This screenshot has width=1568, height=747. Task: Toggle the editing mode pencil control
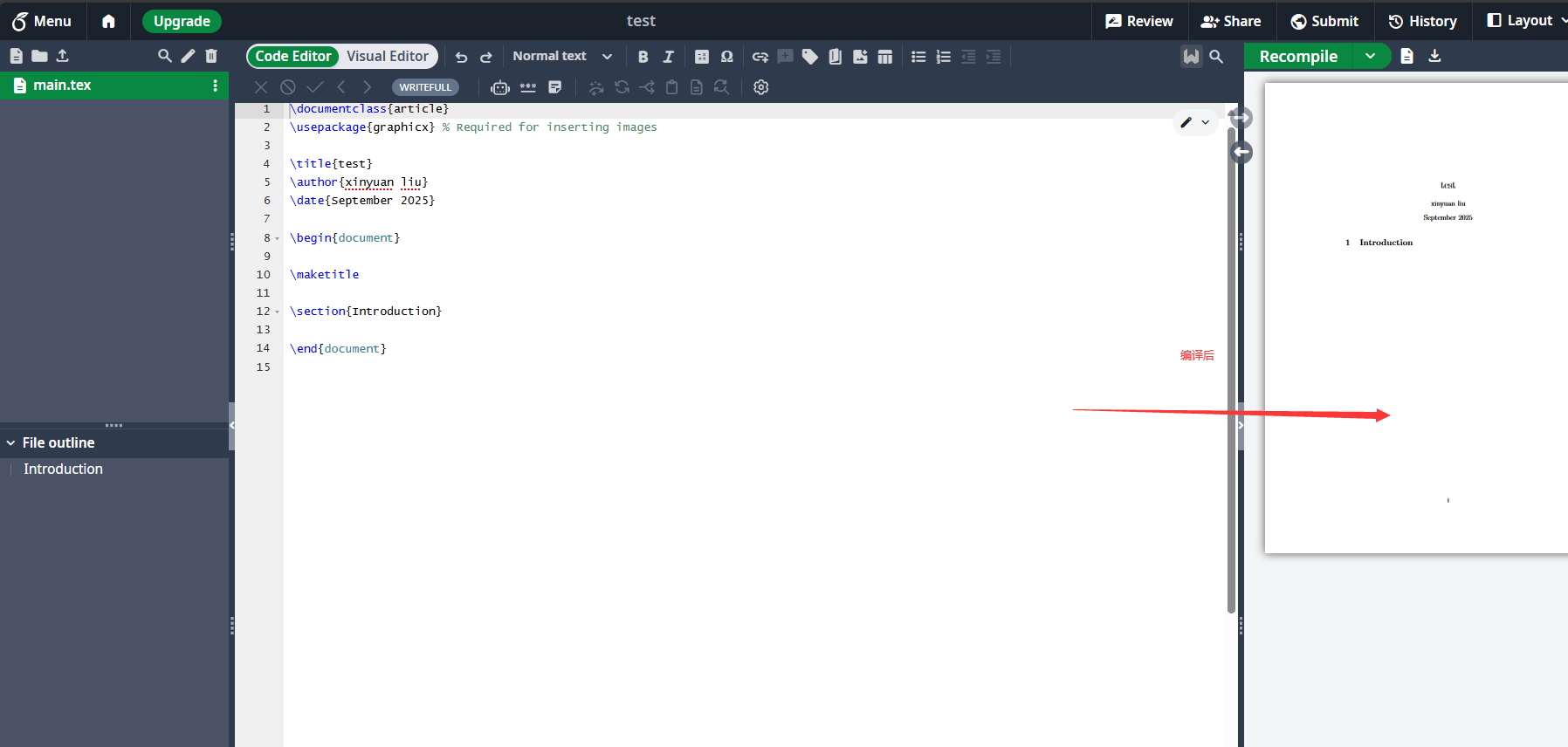click(x=1186, y=122)
